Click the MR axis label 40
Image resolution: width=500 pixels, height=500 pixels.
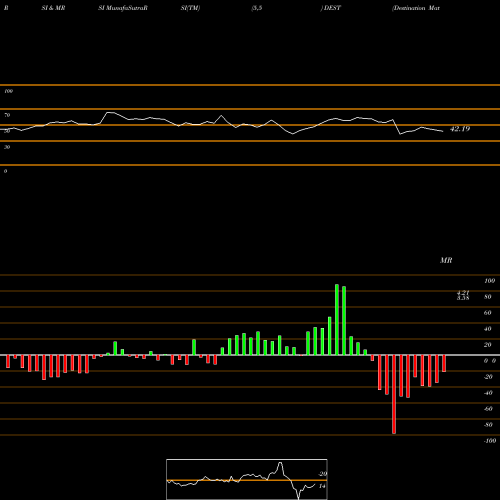[x=488, y=329]
